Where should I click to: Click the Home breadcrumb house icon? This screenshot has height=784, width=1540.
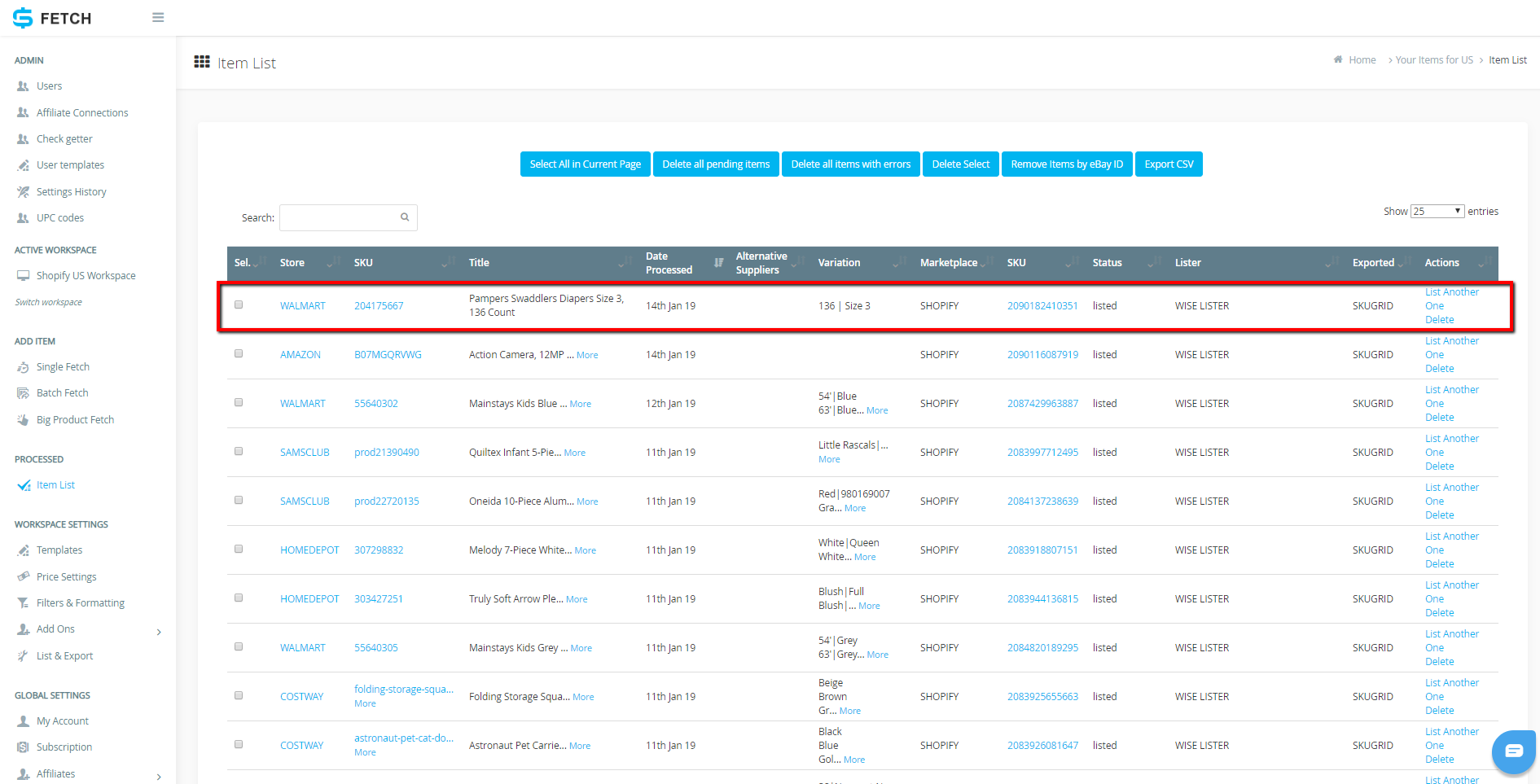[1338, 59]
